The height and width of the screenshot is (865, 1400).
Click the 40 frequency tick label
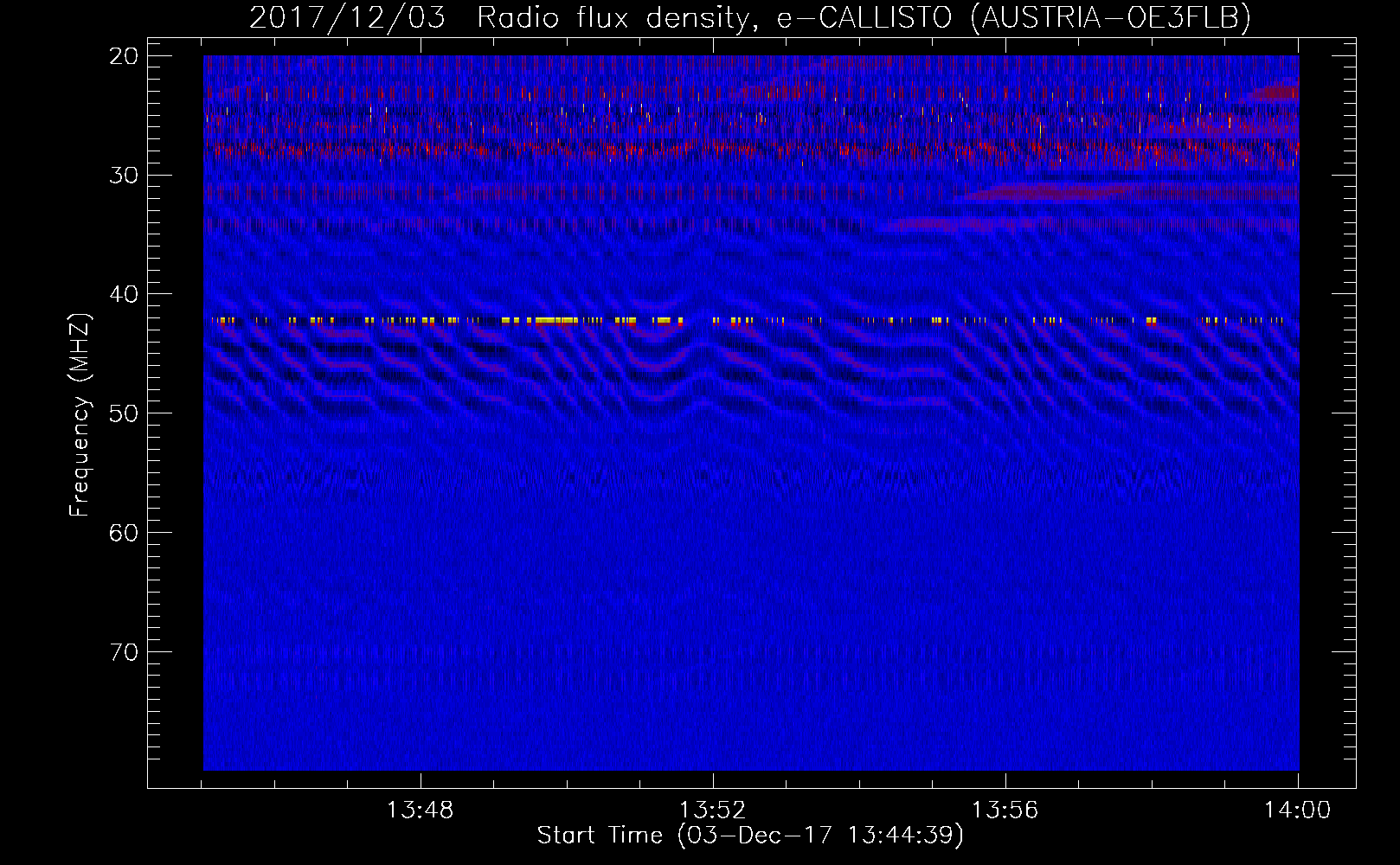coord(125,294)
